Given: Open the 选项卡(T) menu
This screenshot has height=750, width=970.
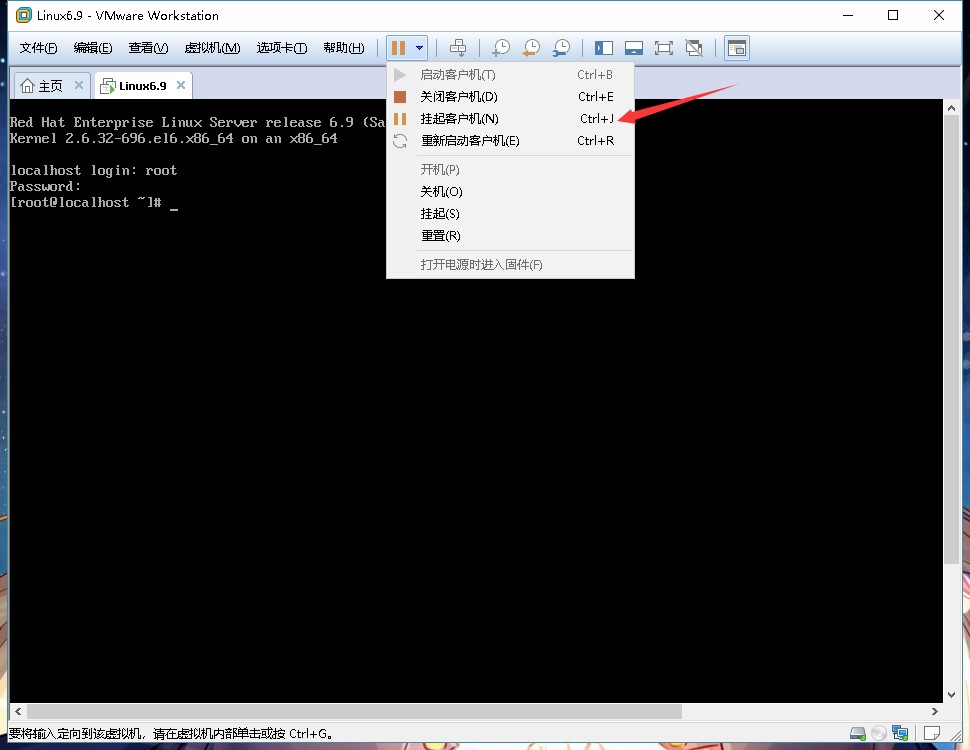Looking at the screenshot, I should pyautogui.click(x=282, y=48).
